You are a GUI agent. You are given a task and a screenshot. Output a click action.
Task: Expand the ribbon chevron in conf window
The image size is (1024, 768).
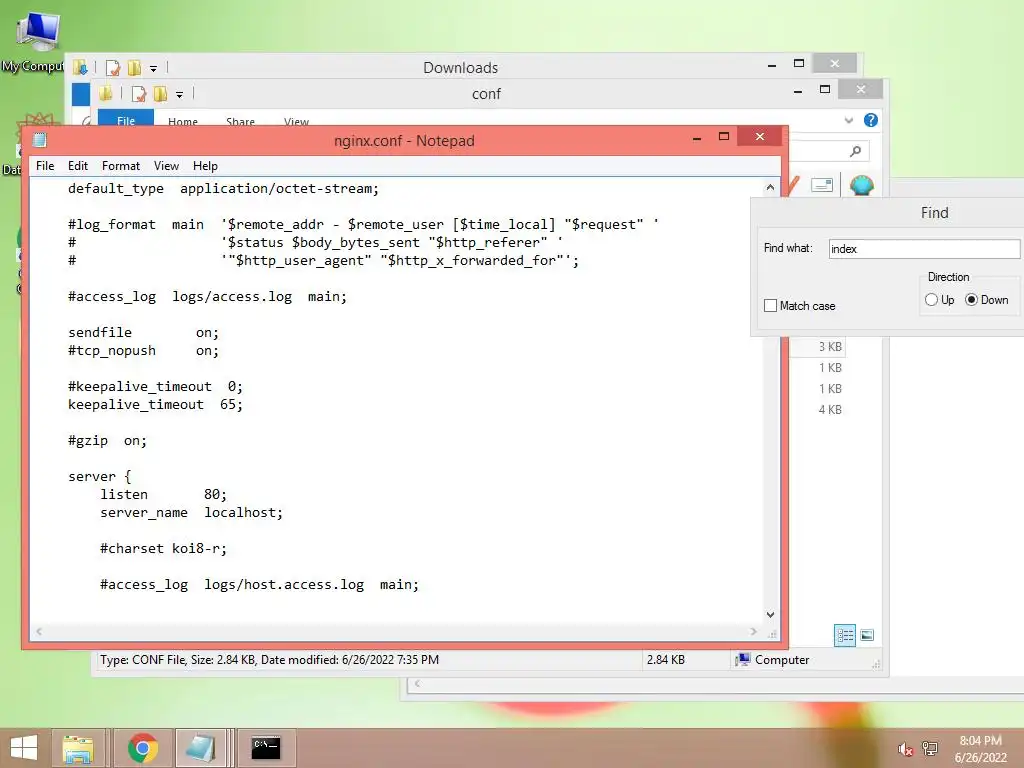tap(848, 120)
